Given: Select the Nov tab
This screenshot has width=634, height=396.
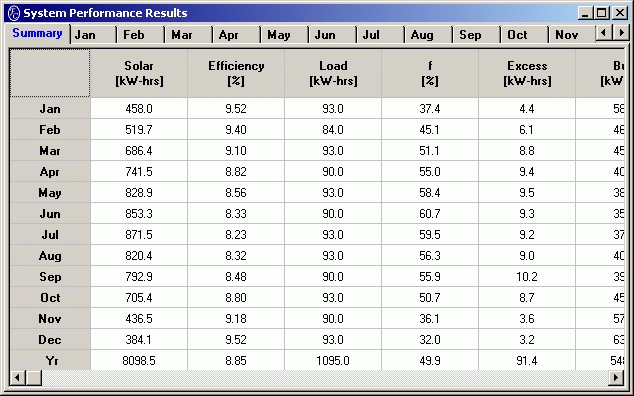Looking at the screenshot, I should (x=572, y=35).
